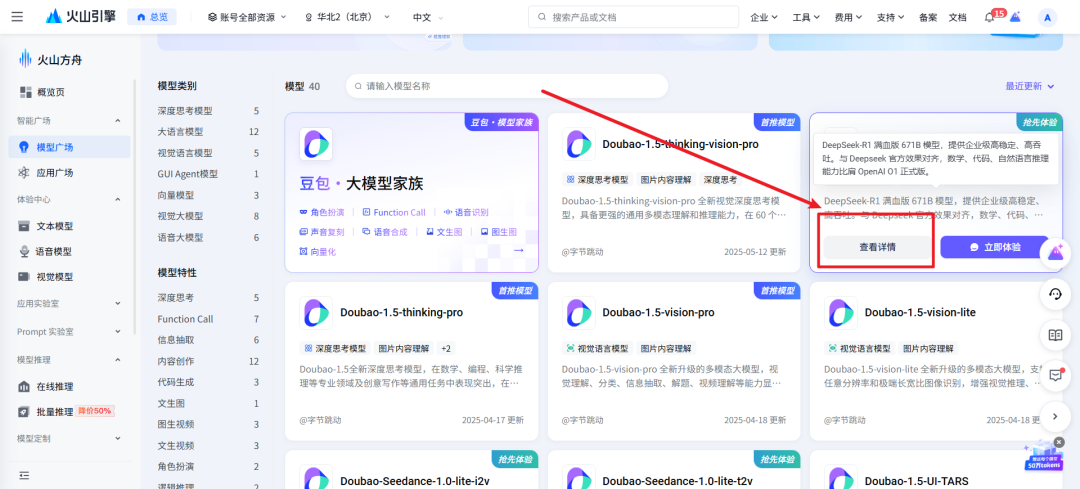Click the 搜索产品或文档 search field
This screenshot has height=489, width=1080.
click(633, 17)
